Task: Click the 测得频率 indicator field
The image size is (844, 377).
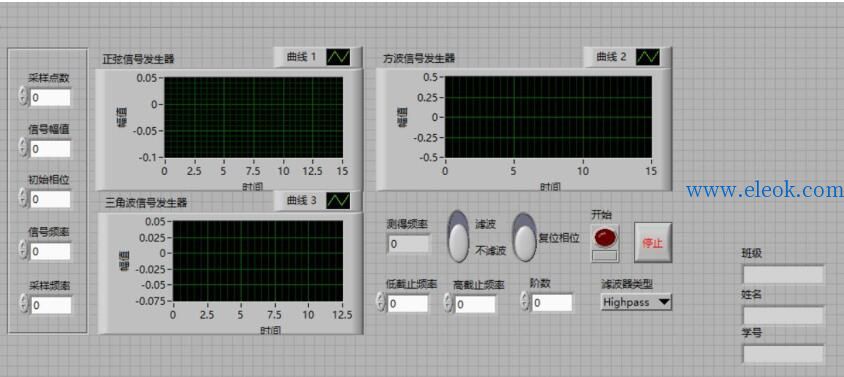Action: (409, 243)
